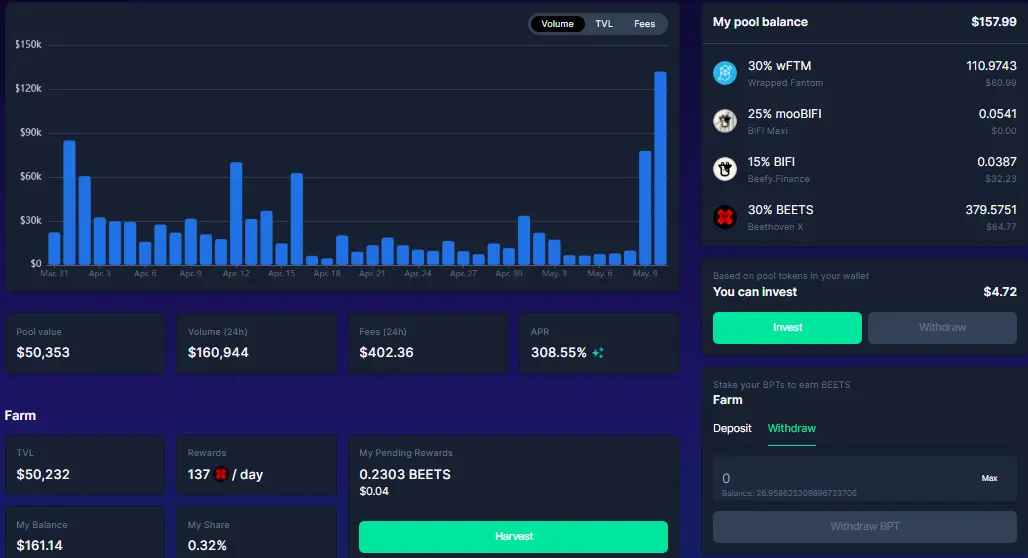This screenshot has height=558, width=1028.
Task: Focus the BPT withdraw amount input field
Action: (x=846, y=478)
